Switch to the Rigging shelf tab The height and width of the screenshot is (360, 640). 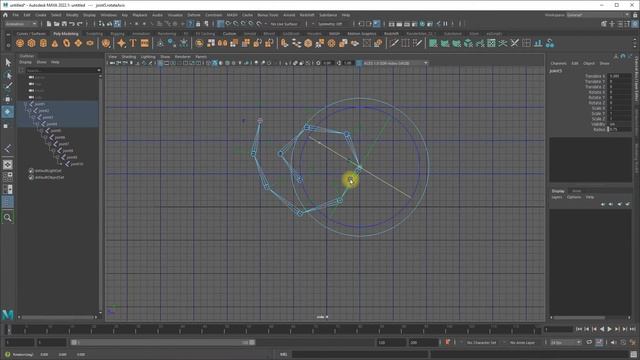click(x=117, y=34)
